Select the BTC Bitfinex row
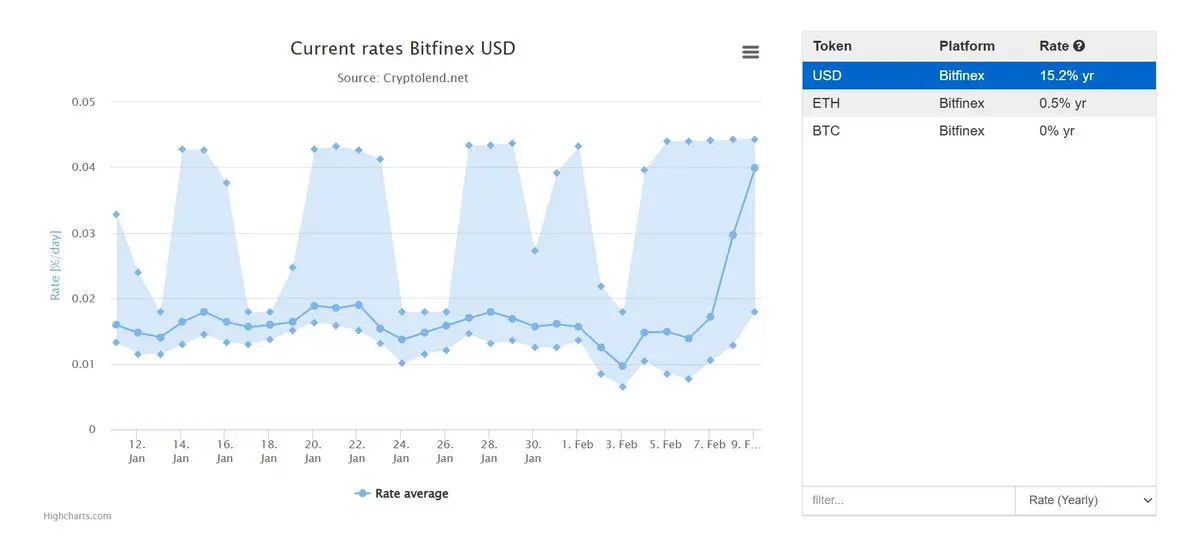Screen dimensions: 1200x560 (978, 131)
